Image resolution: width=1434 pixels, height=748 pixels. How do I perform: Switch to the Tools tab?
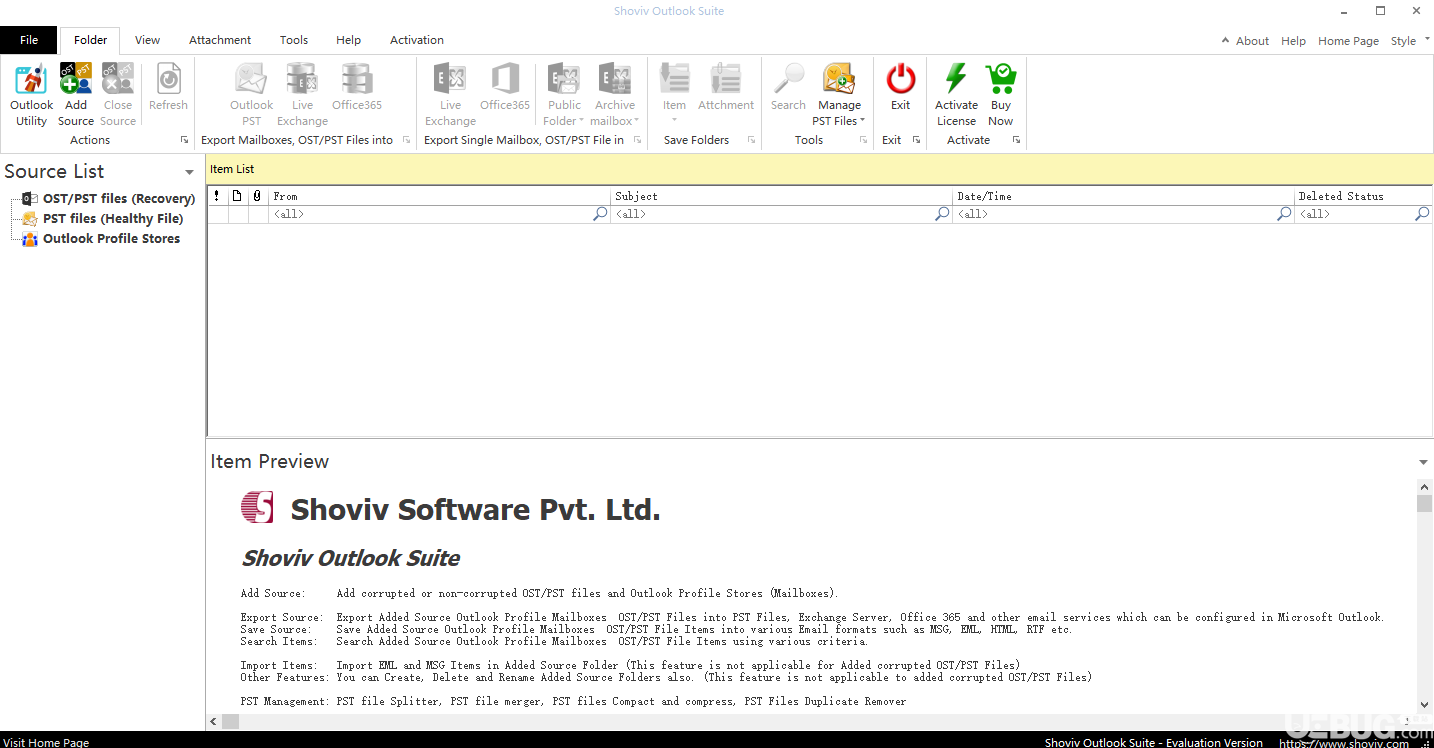click(x=294, y=40)
